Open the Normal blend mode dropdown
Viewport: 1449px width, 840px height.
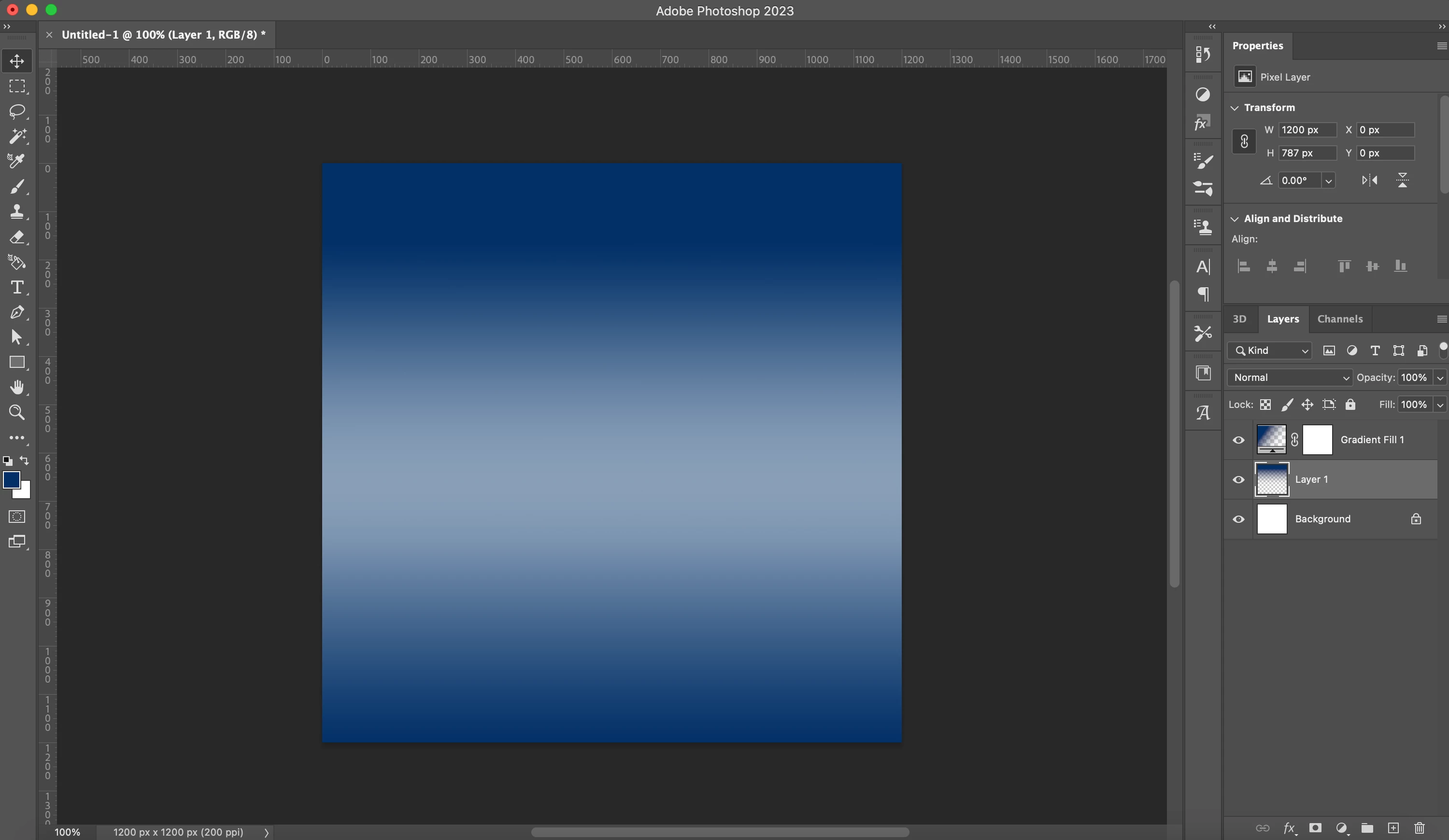(x=1289, y=378)
